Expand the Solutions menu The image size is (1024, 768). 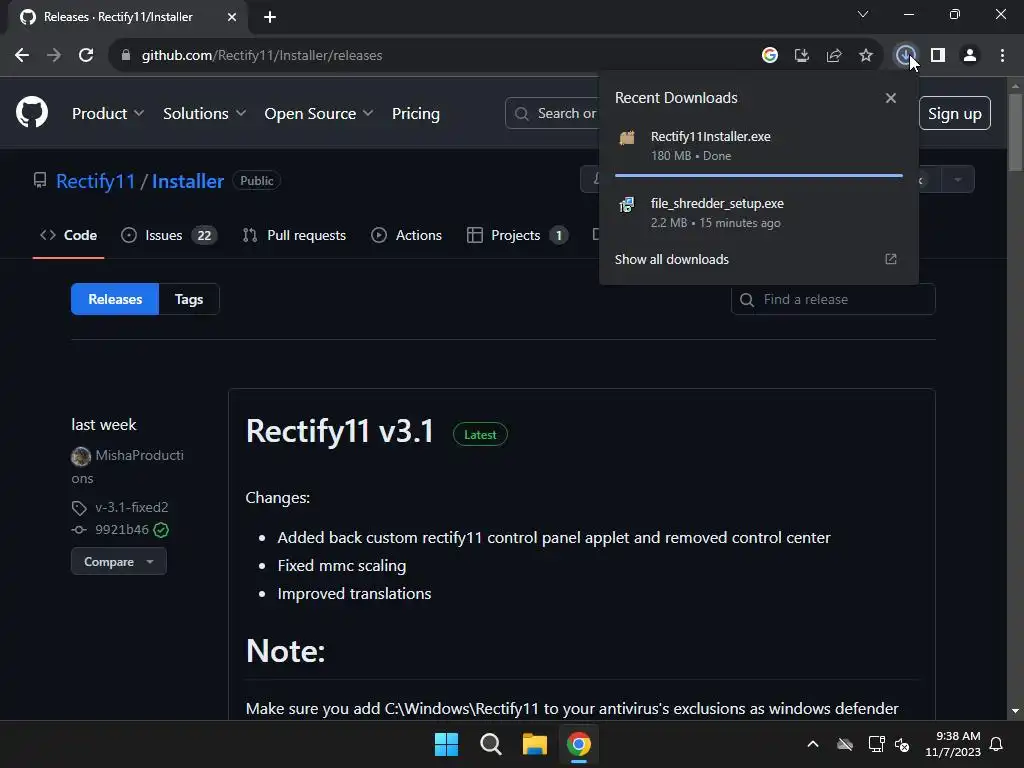204,114
